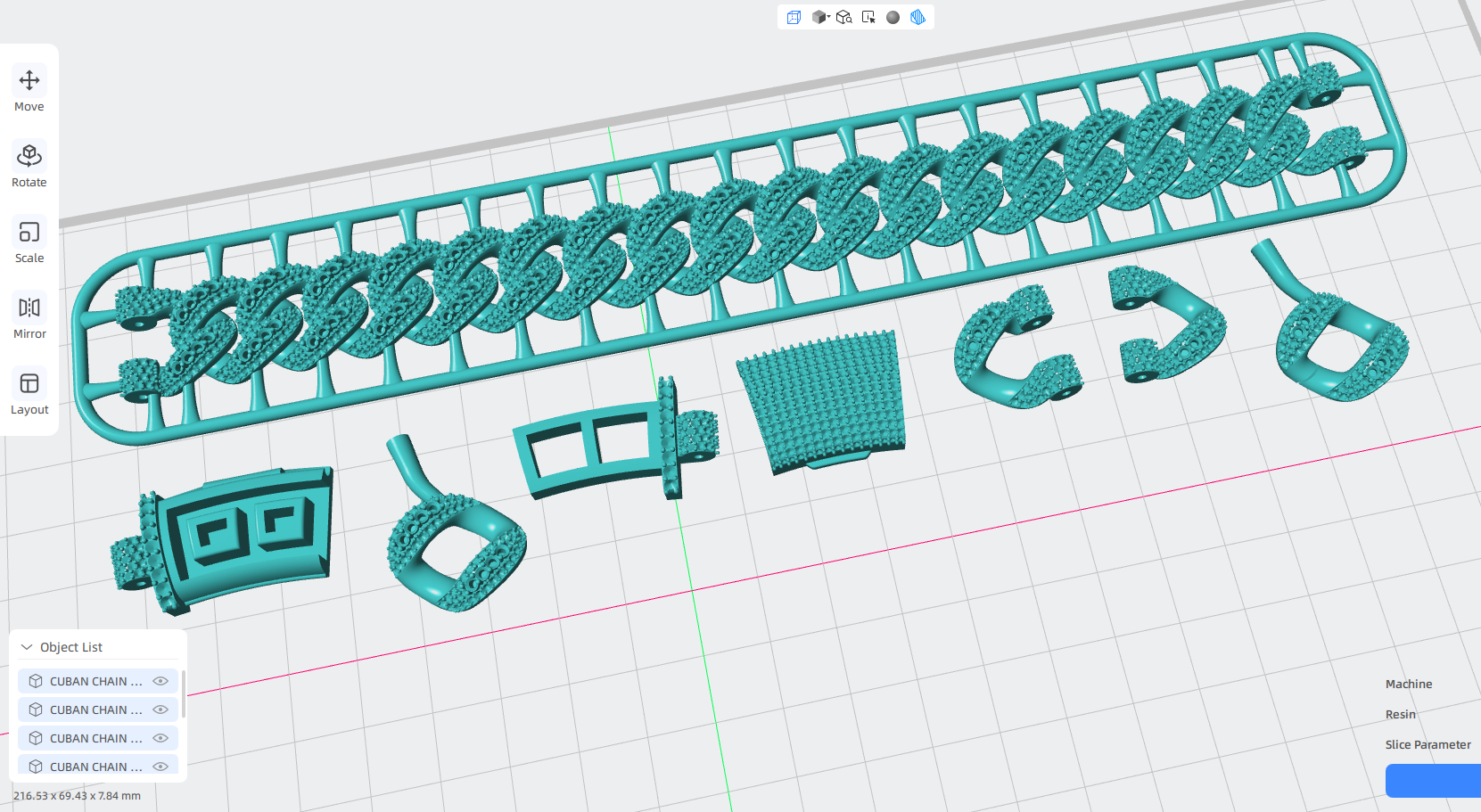Hide the second CUBAN CHAIN object
The width and height of the screenshot is (1481, 812).
click(160, 709)
